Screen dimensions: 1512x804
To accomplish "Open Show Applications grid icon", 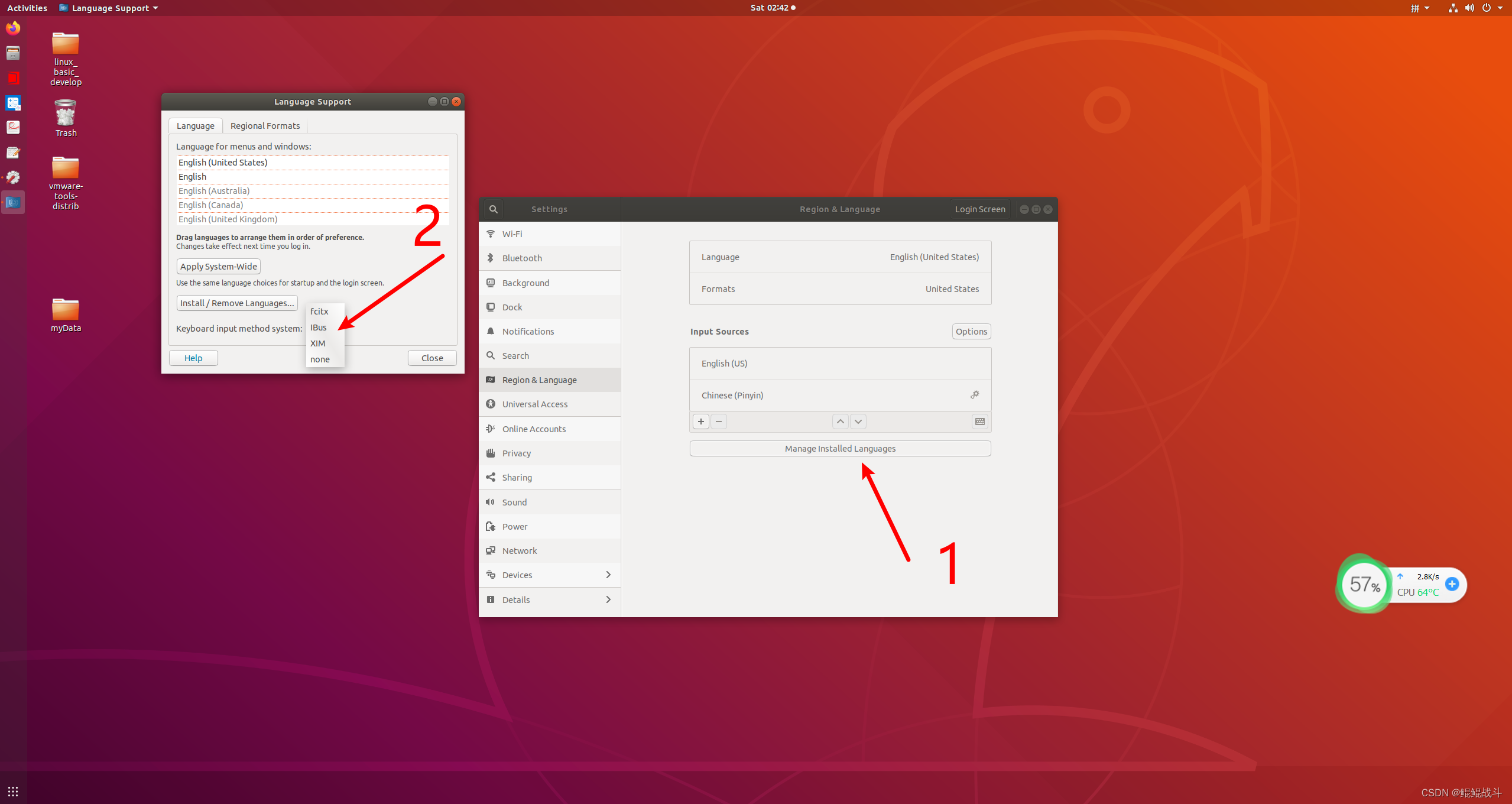I will point(13,791).
